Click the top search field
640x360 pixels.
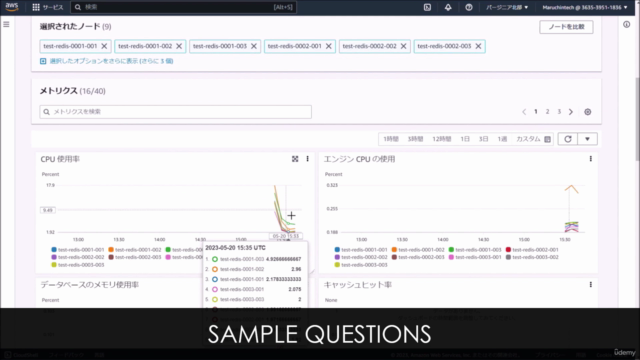(184, 7)
